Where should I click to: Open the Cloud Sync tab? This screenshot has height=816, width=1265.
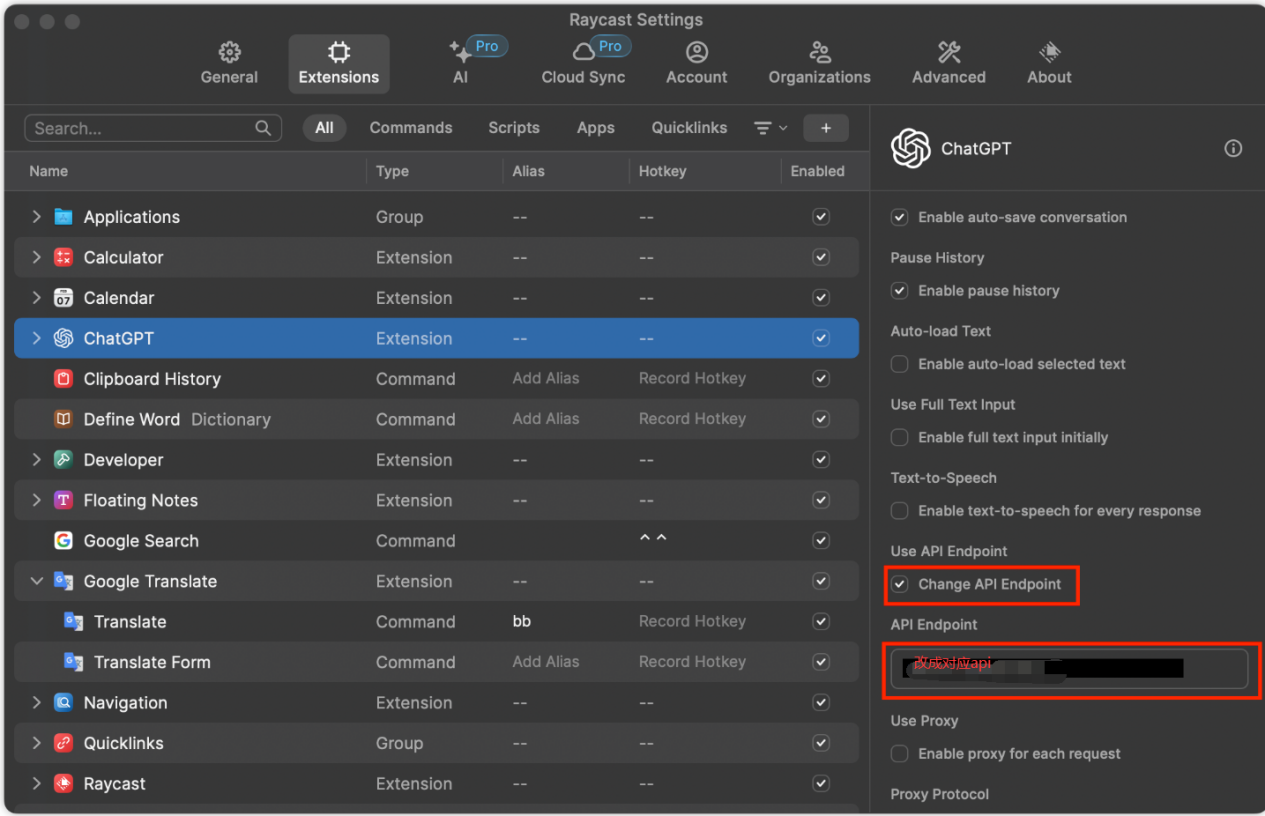583,63
